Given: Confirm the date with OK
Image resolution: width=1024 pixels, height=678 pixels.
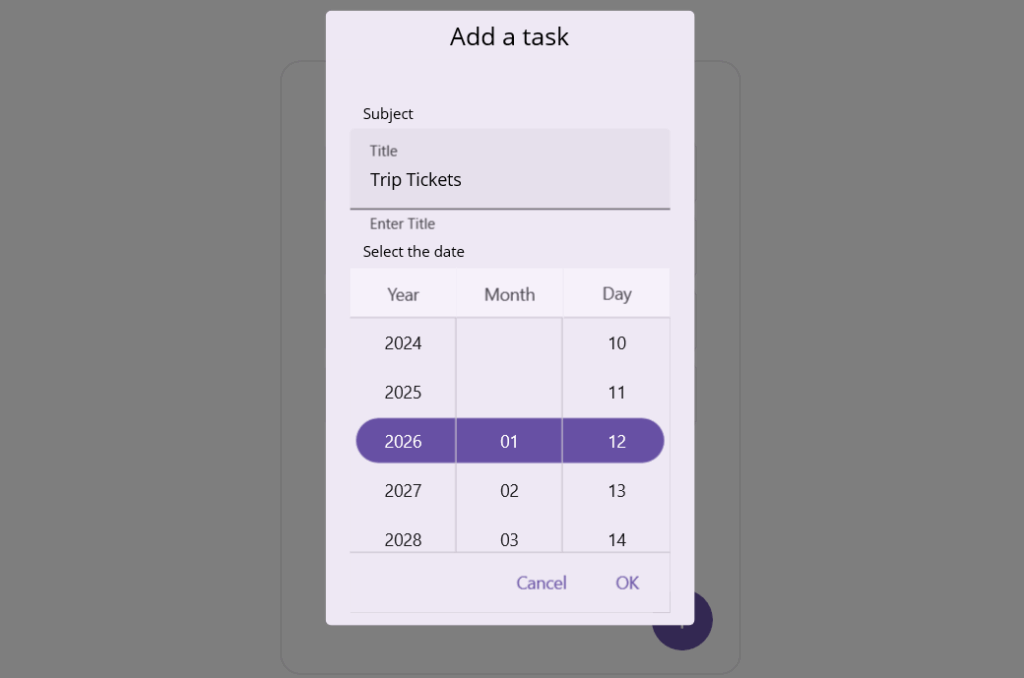Looking at the screenshot, I should (x=627, y=583).
